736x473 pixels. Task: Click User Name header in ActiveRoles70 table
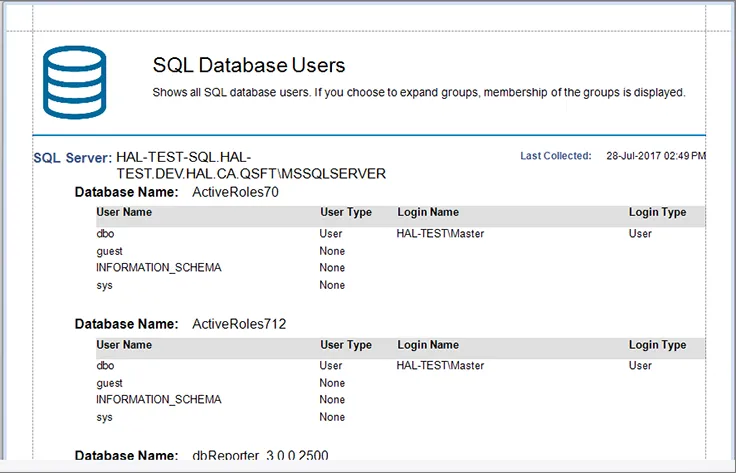point(124,213)
